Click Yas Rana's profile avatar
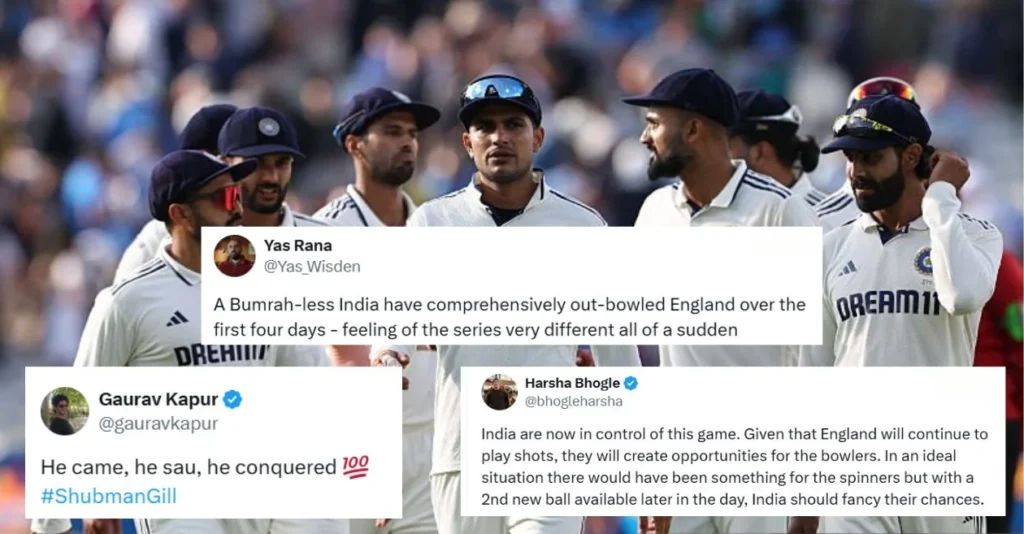 coord(234,256)
